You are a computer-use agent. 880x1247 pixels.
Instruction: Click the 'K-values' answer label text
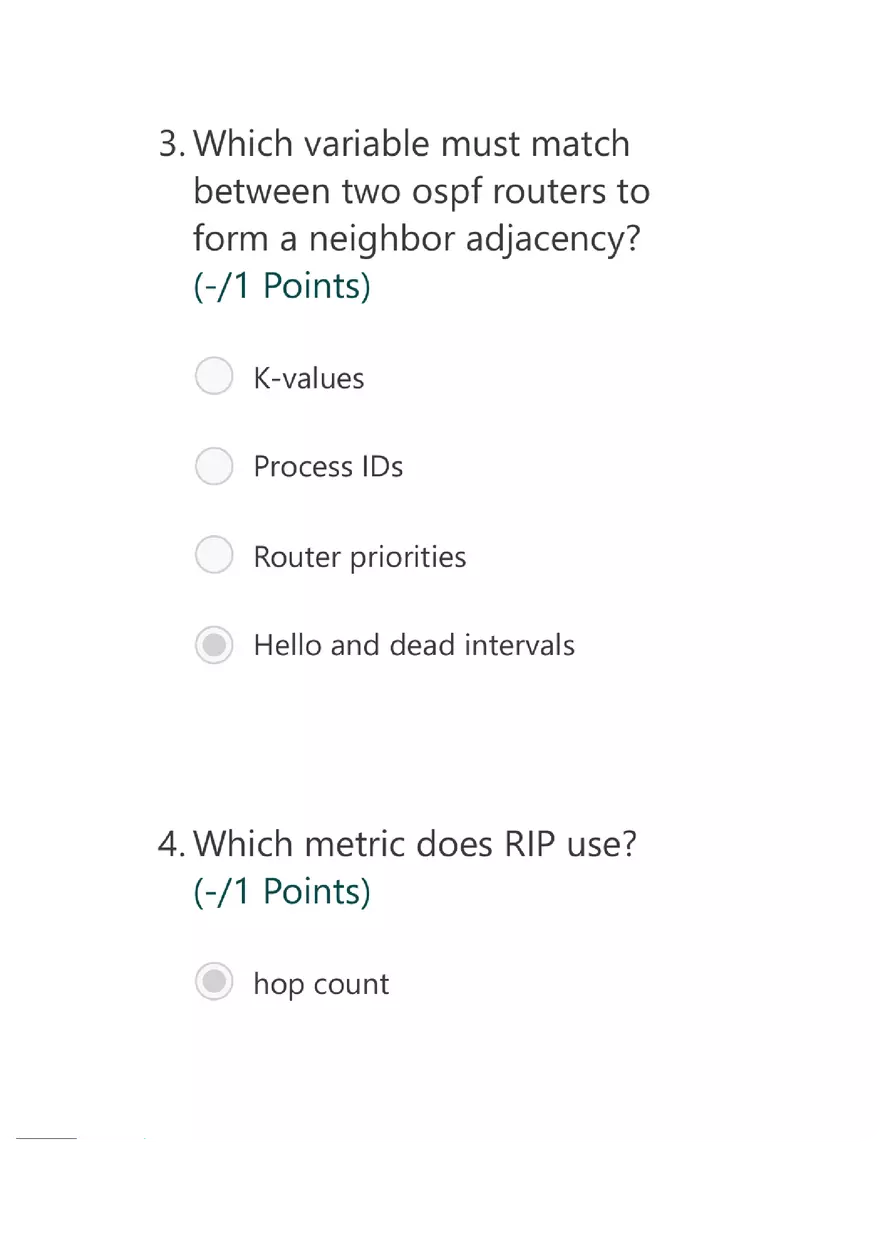point(309,378)
